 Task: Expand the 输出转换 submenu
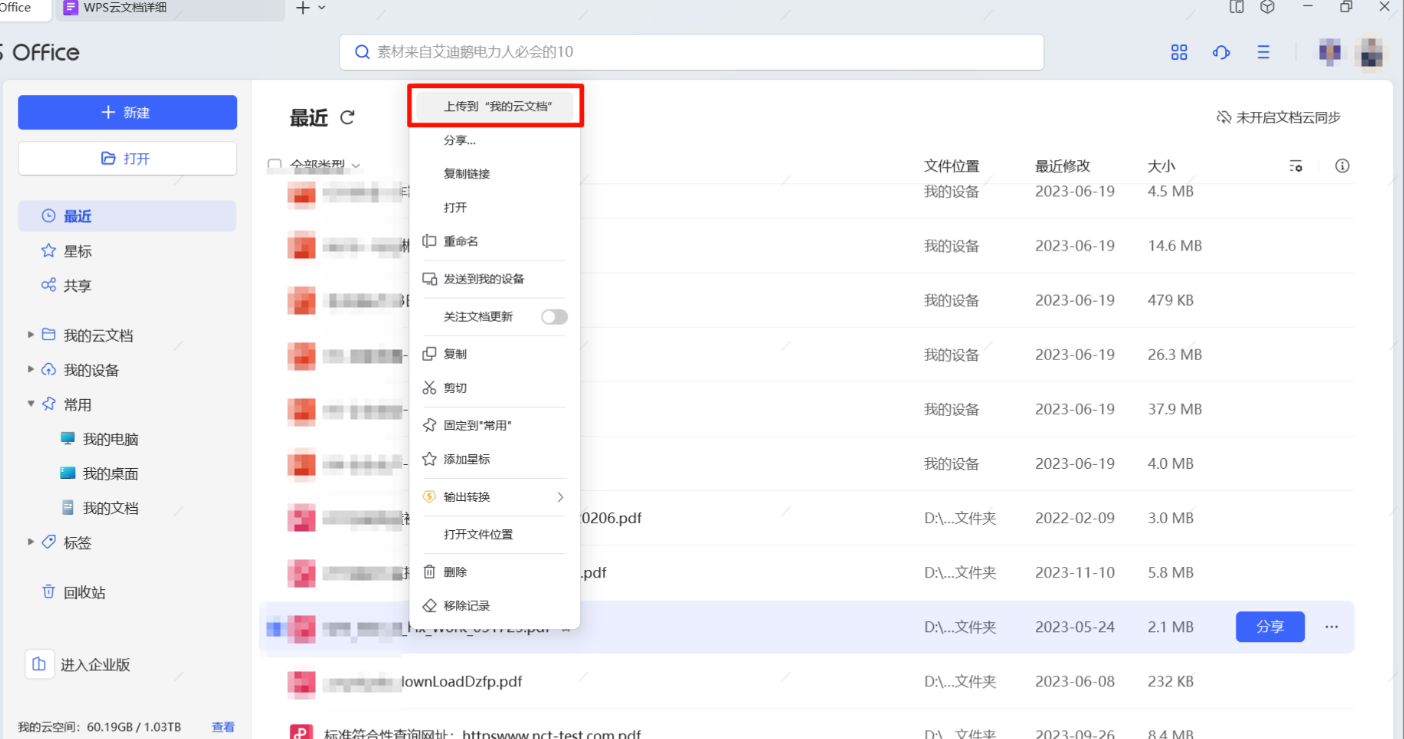click(x=560, y=497)
